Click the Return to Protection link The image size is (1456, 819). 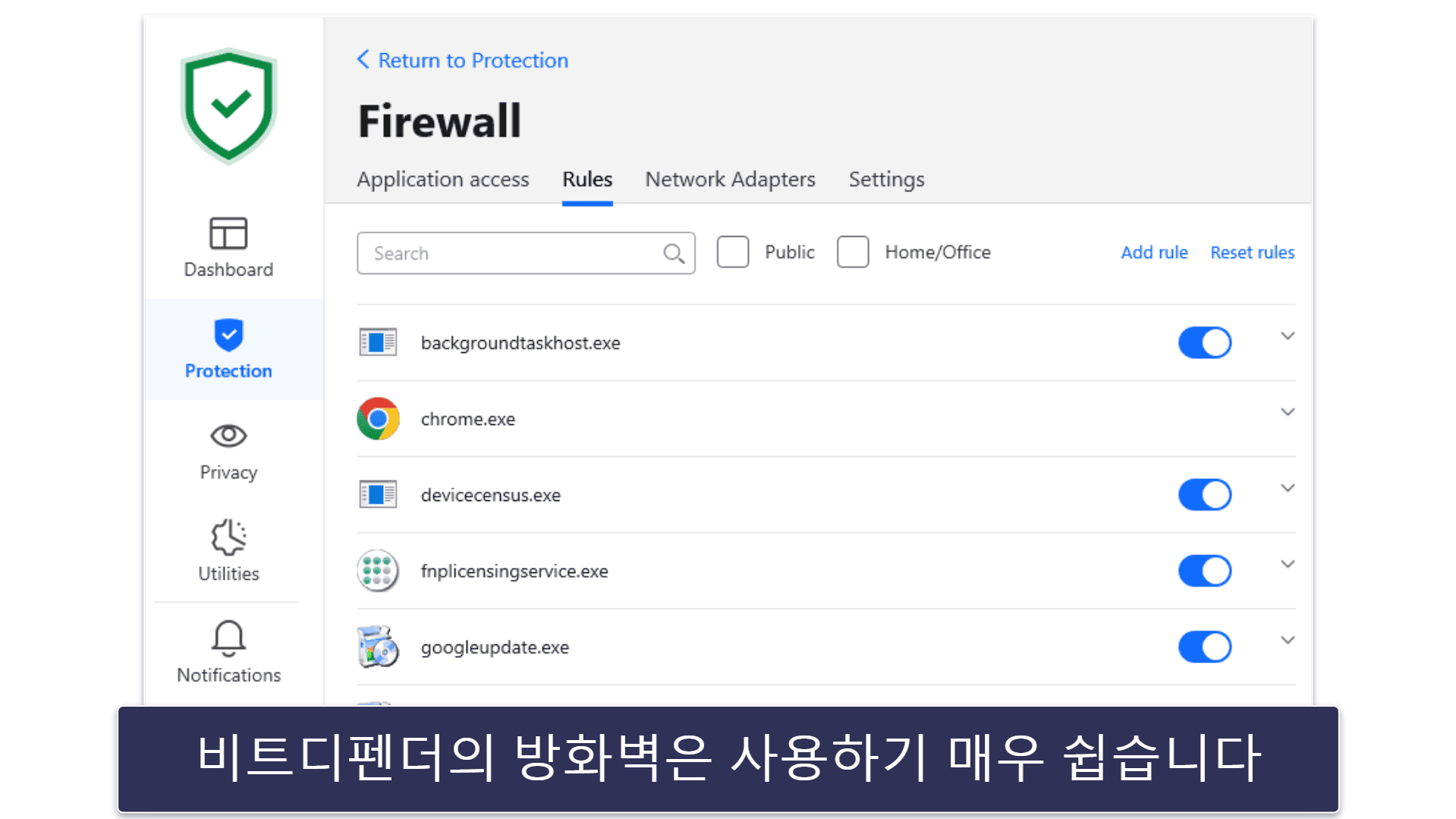coord(473,60)
